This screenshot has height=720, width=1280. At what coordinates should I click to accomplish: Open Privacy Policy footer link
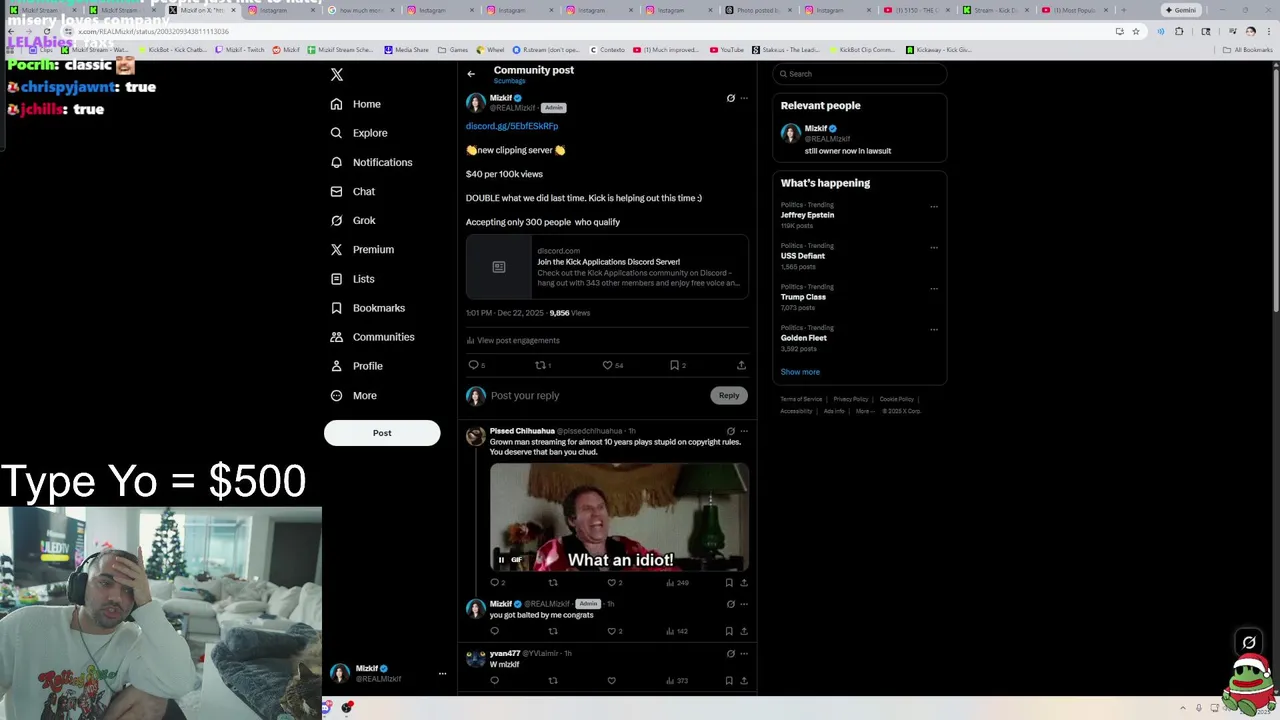851,399
